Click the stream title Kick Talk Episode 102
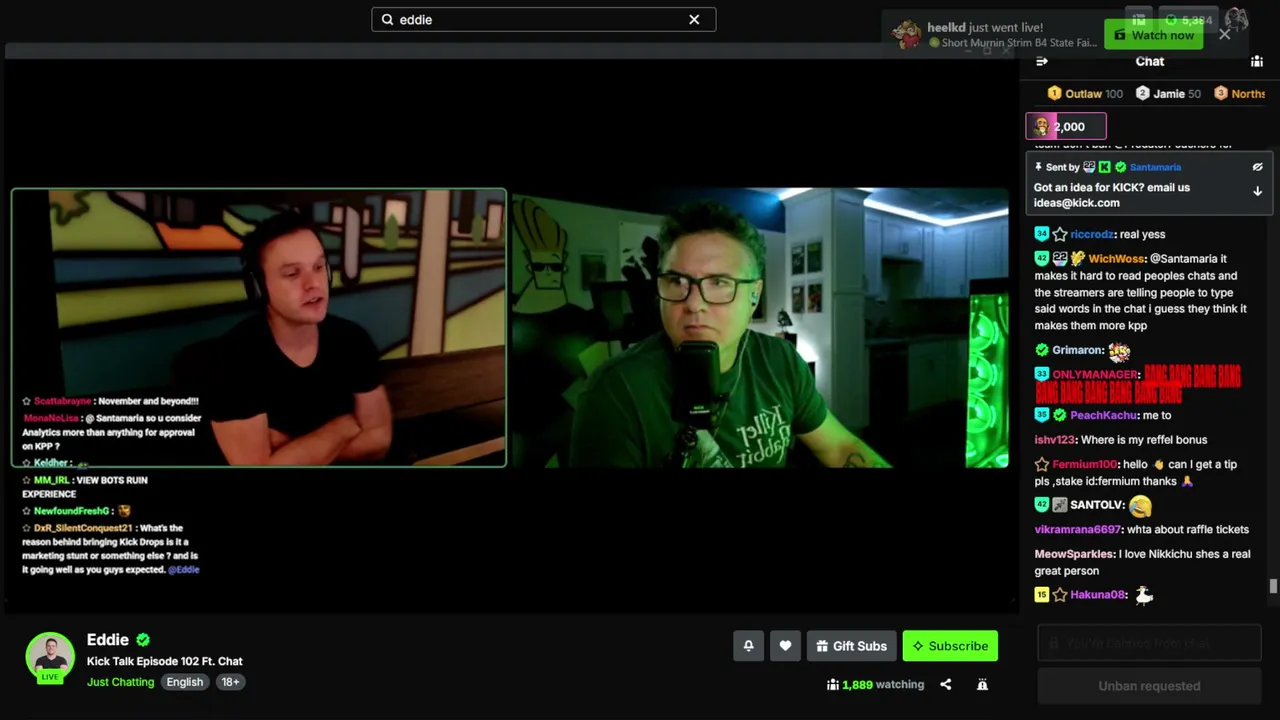 (165, 661)
